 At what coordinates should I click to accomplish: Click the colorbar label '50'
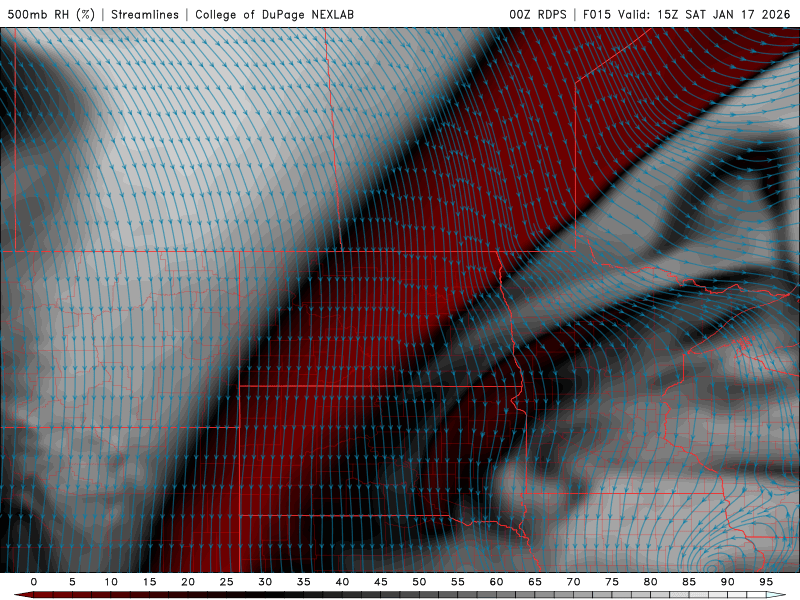pos(419,582)
